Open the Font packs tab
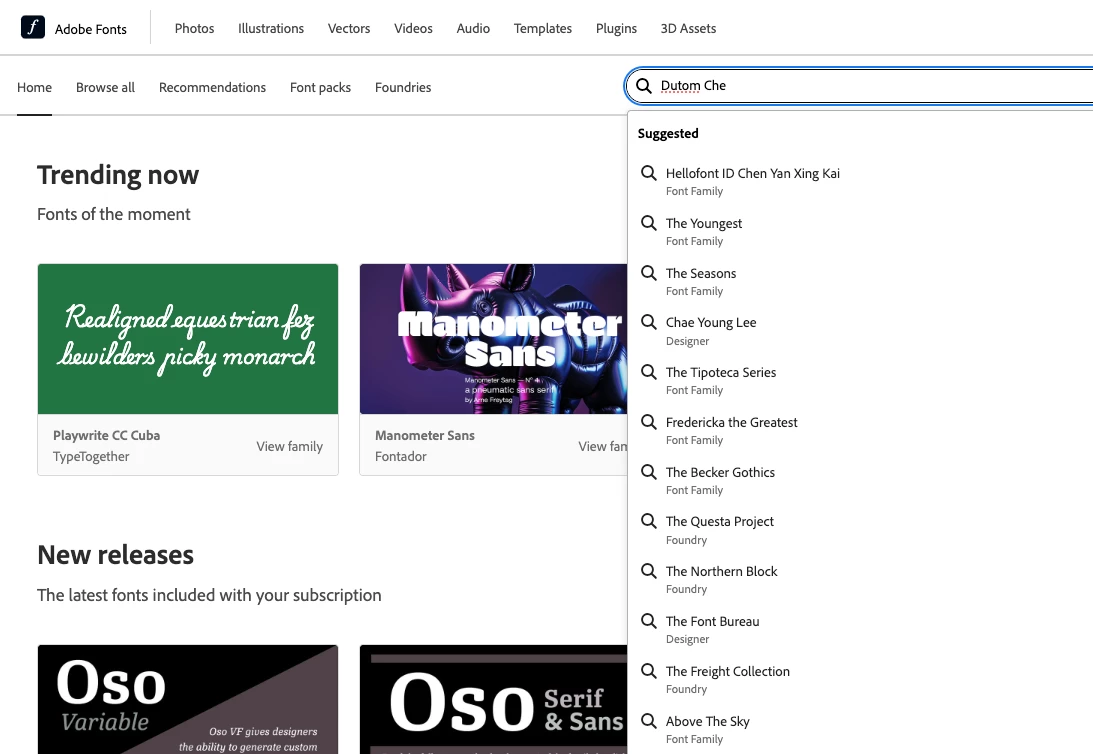The image size is (1093, 754). pyautogui.click(x=321, y=88)
